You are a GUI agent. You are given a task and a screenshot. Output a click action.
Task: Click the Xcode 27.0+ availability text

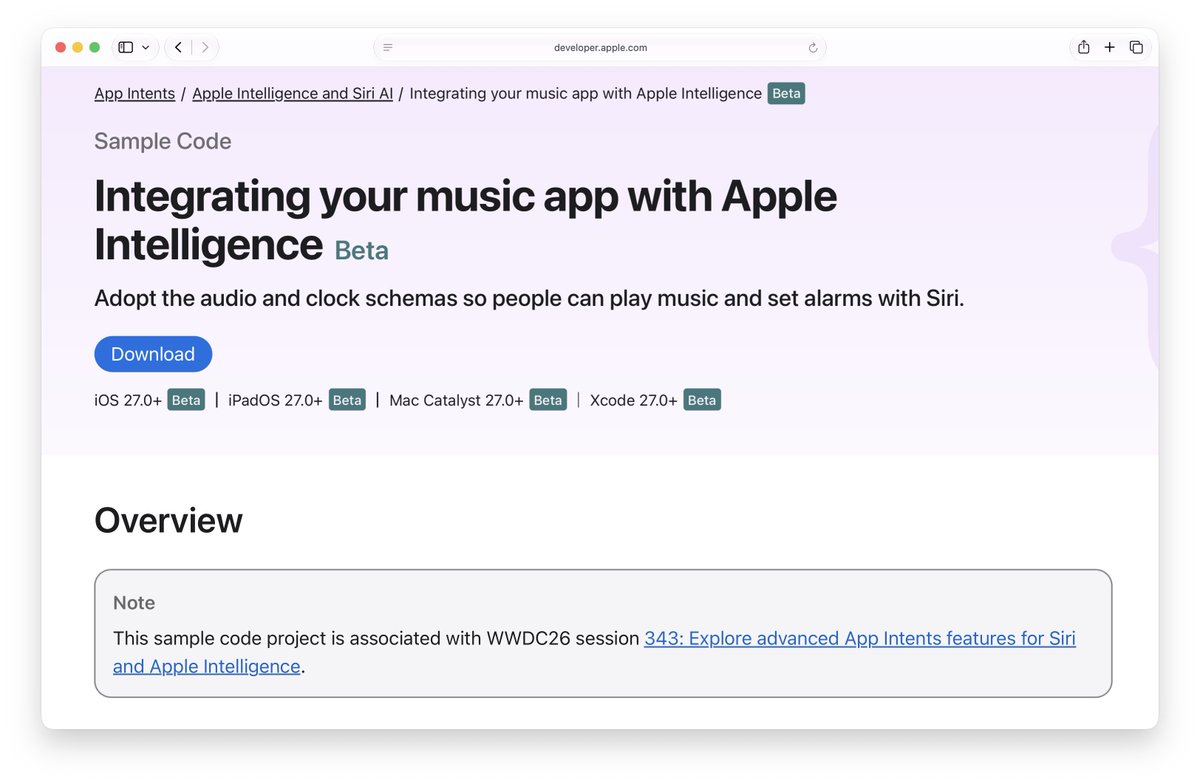click(x=634, y=400)
